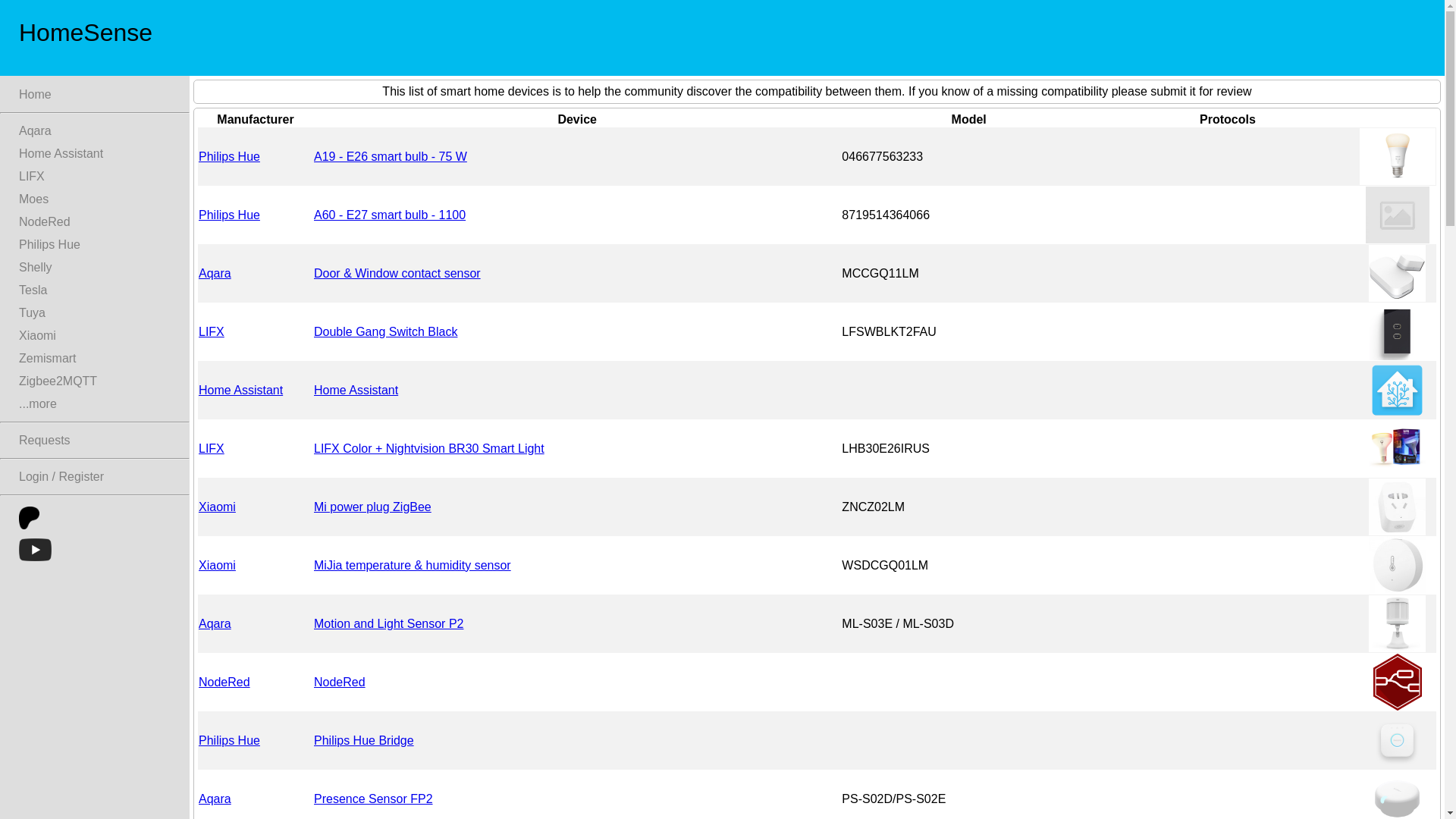Image resolution: width=1456 pixels, height=819 pixels.
Task: Open Door & Window contact sensor link
Action: tap(397, 274)
